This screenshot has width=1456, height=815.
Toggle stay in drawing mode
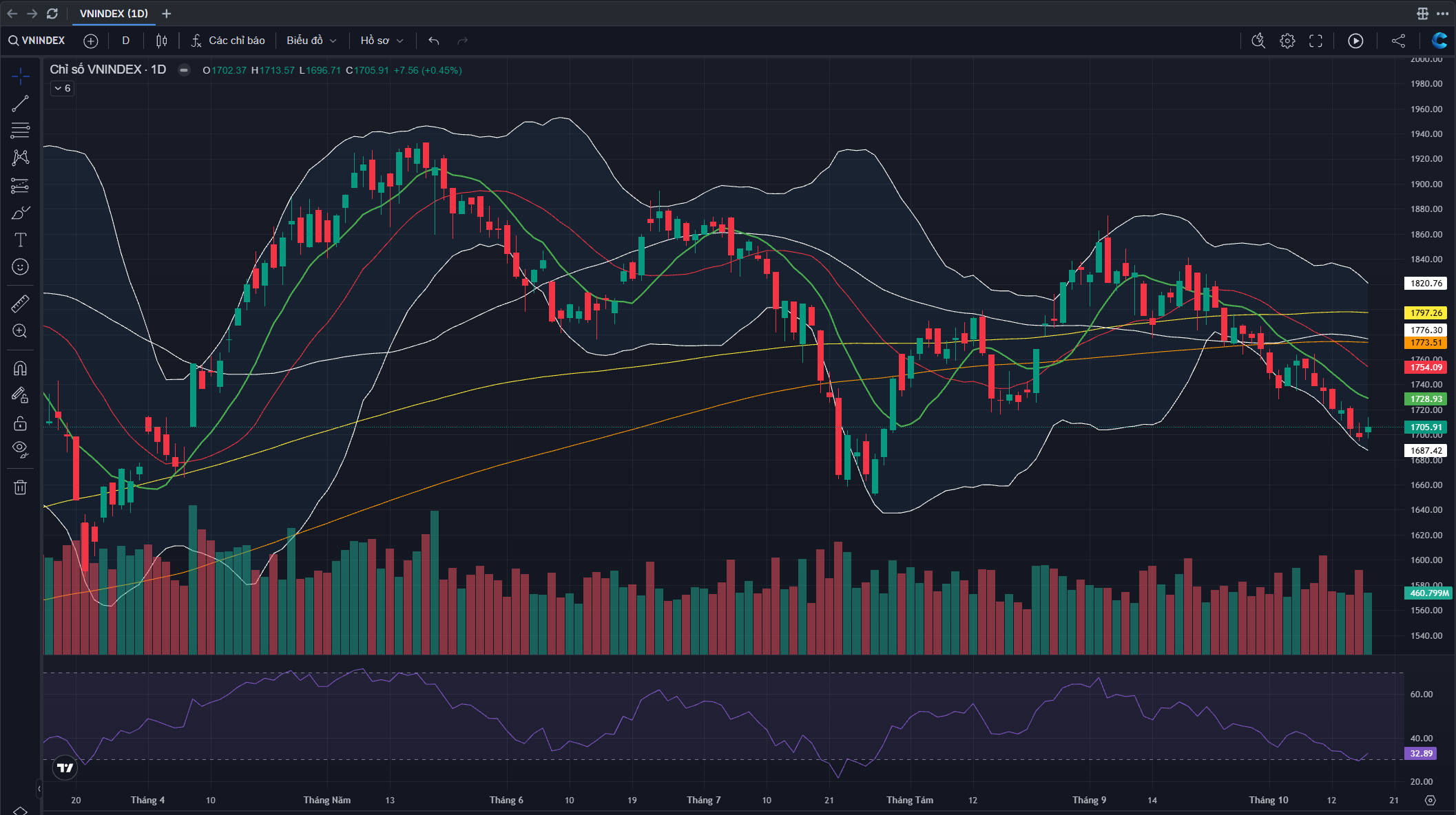pyautogui.click(x=21, y=395)
